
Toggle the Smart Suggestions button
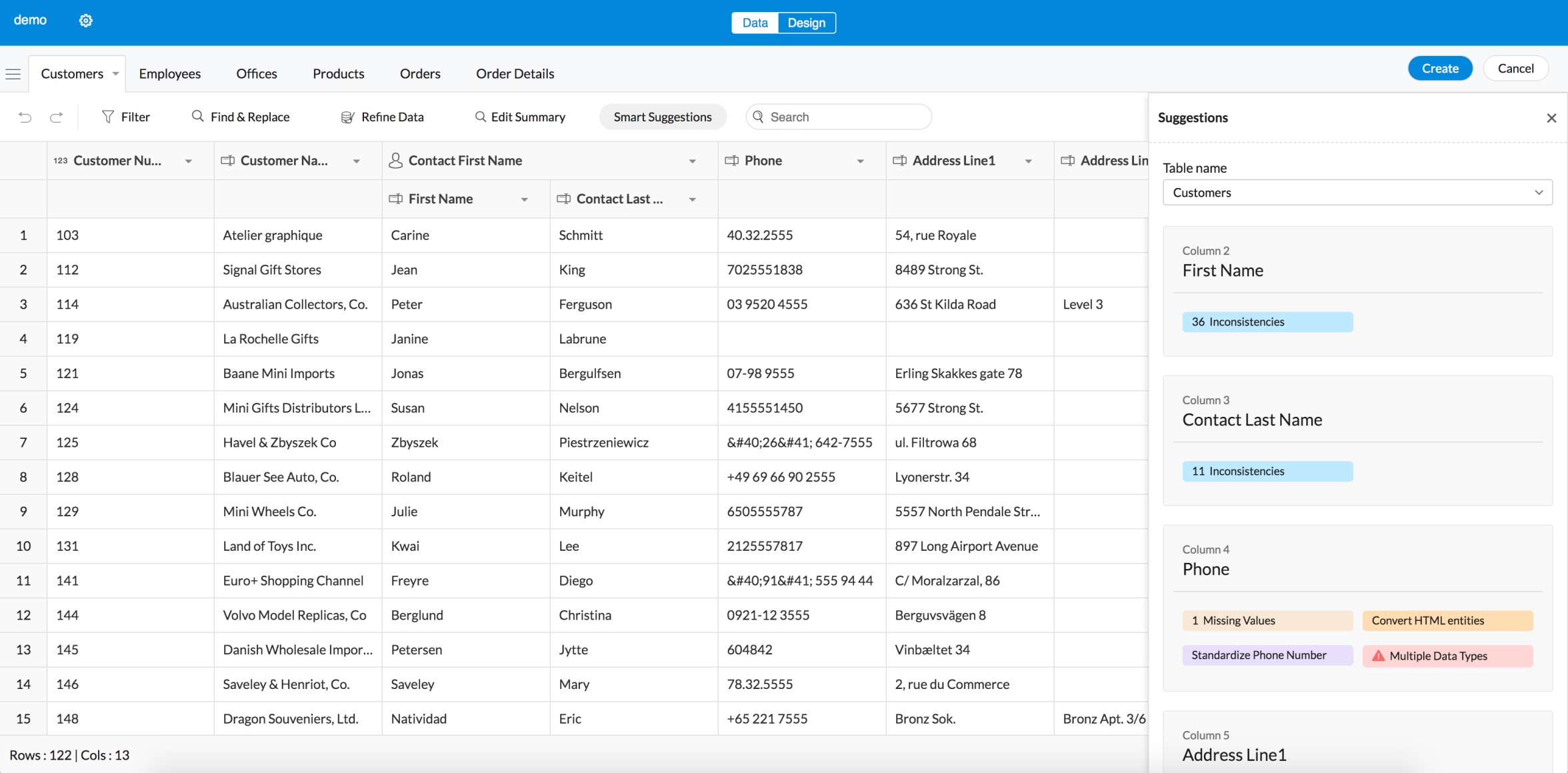click(x=662, y=117)
